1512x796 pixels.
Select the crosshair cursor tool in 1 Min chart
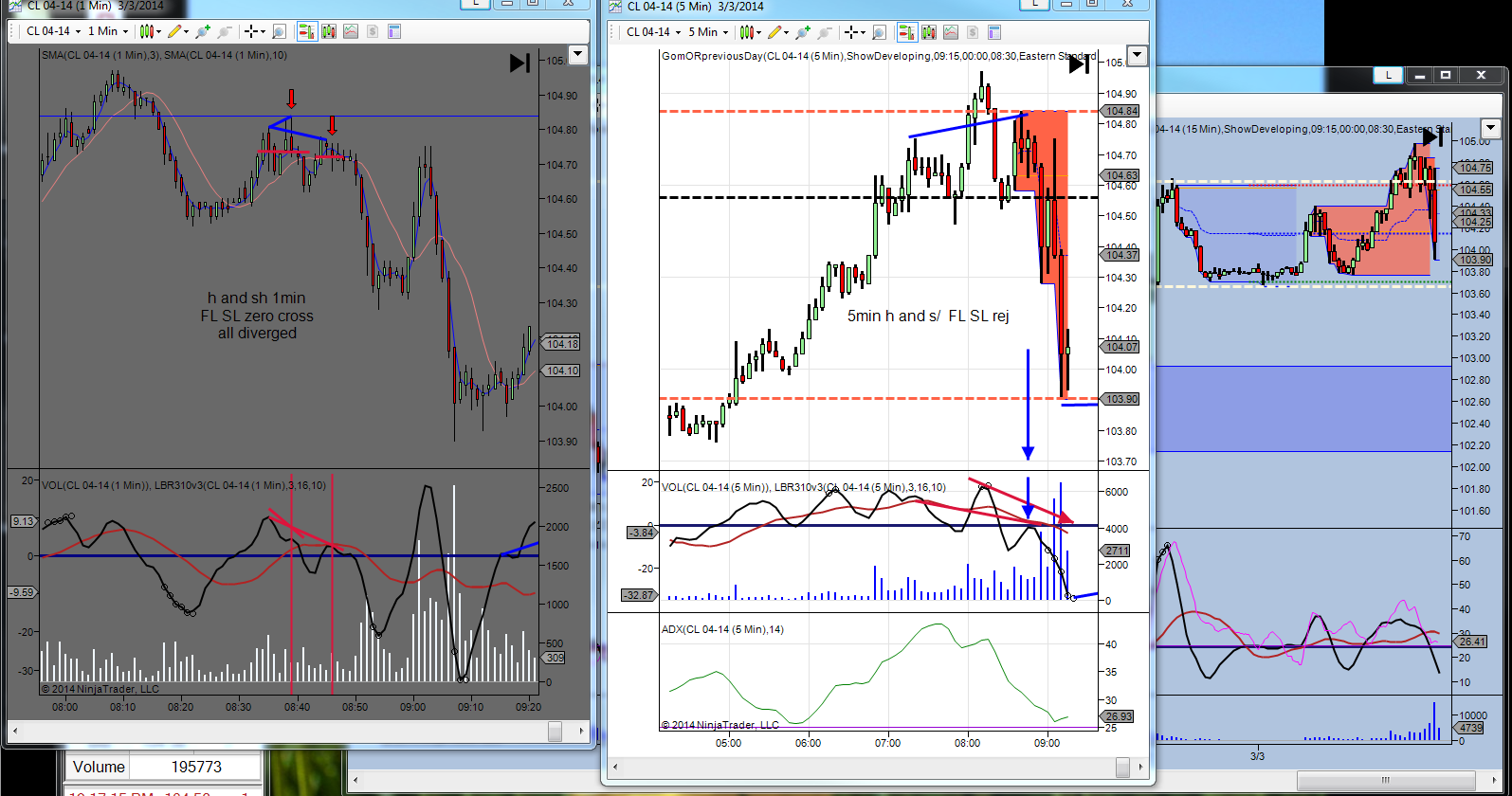[251, 31]
